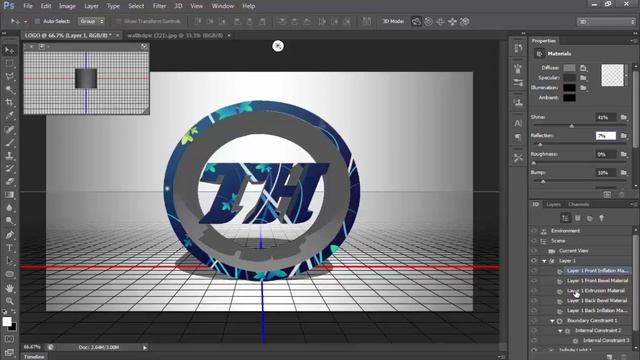Select the Horizontal Type tool
Viewport: 640px width, 360px height.
click(9, 248)
